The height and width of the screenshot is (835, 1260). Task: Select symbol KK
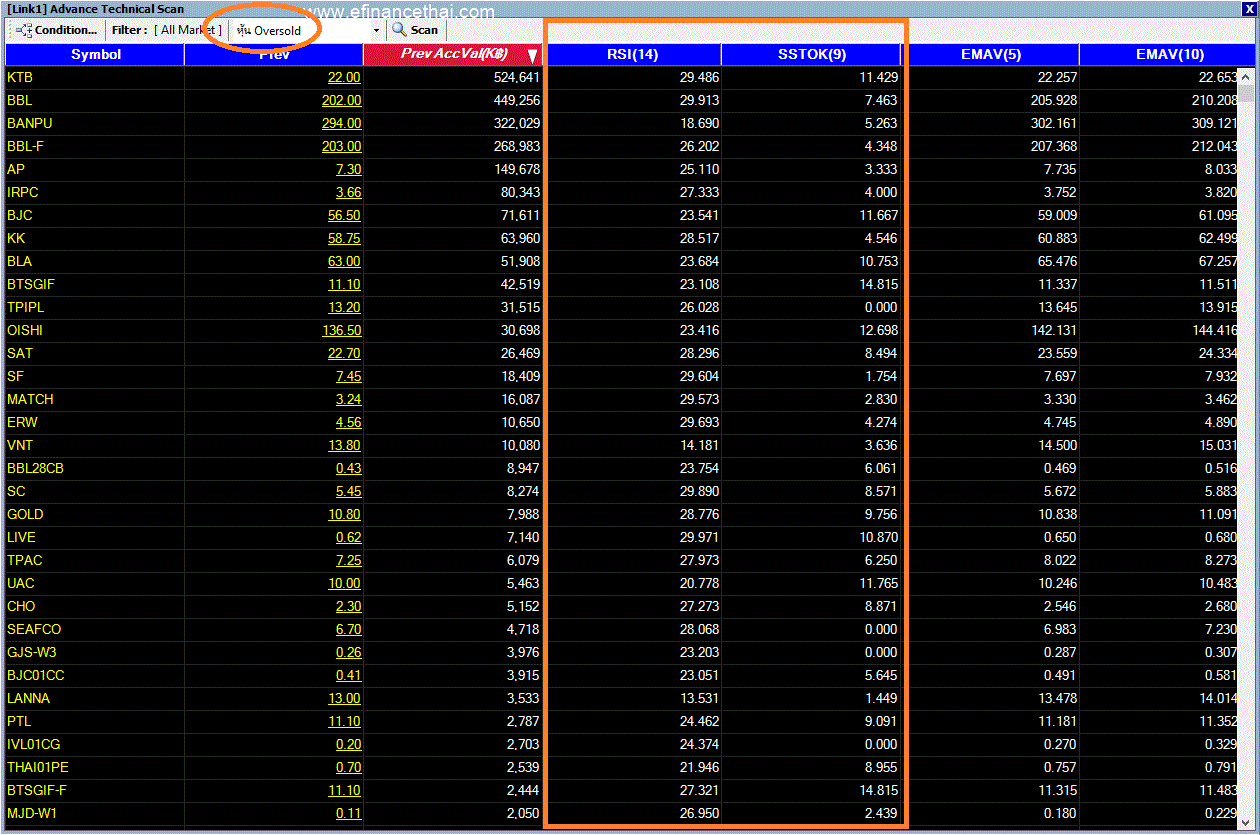[x=16, y=238]
